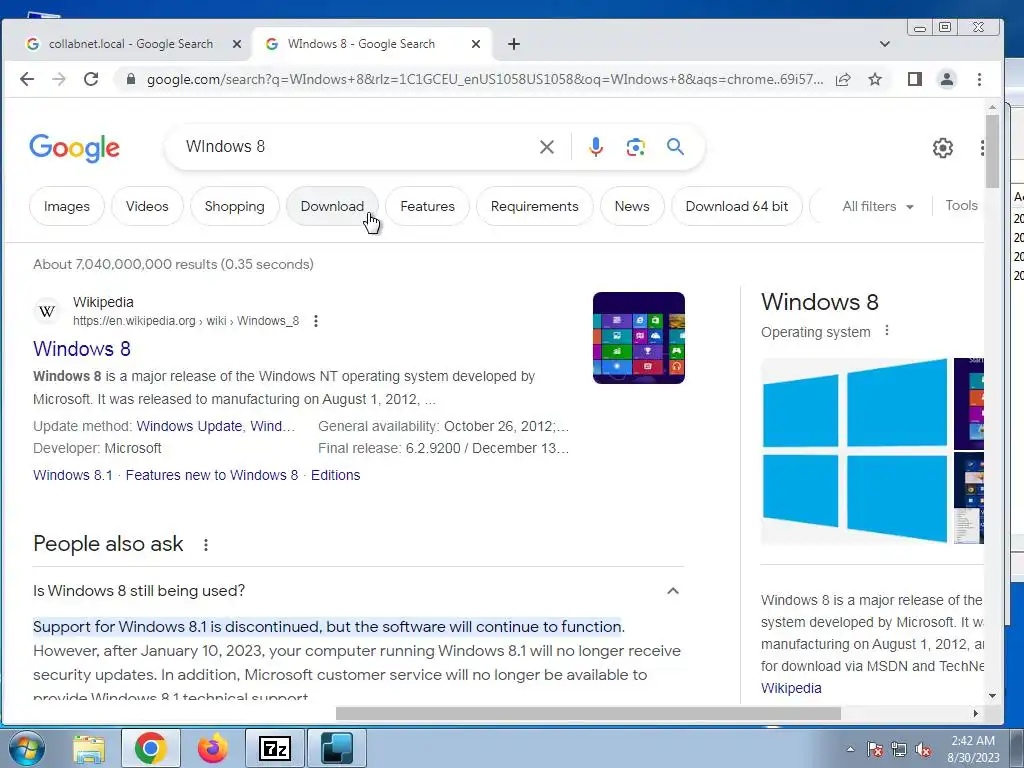Screen dimensions: 1024x768
Task: Click the Action Center flag icon
Action: (874, 749)
